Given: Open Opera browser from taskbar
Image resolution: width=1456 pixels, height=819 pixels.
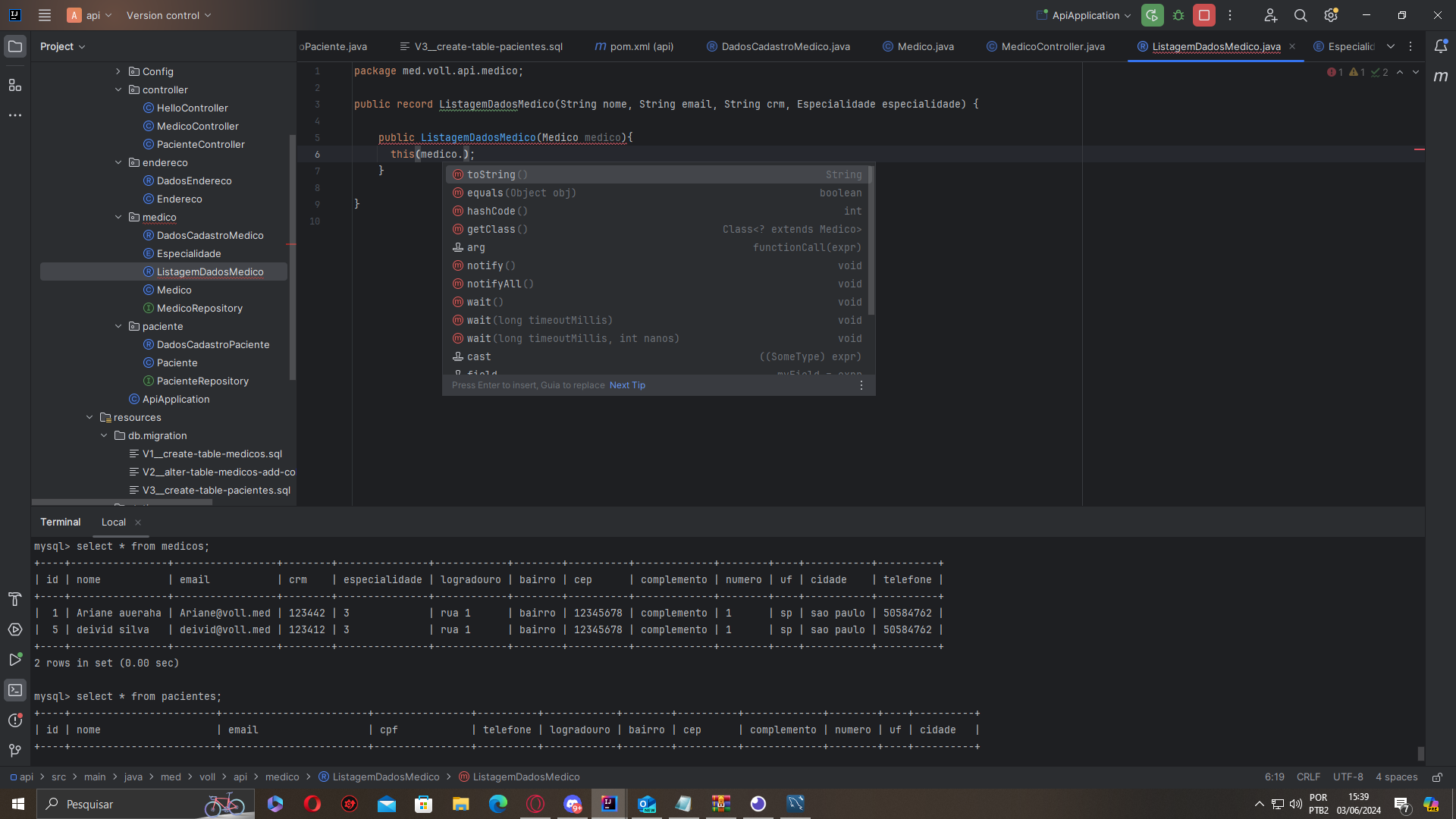Looking at the screenshot, I should click(x=312, y=804).
